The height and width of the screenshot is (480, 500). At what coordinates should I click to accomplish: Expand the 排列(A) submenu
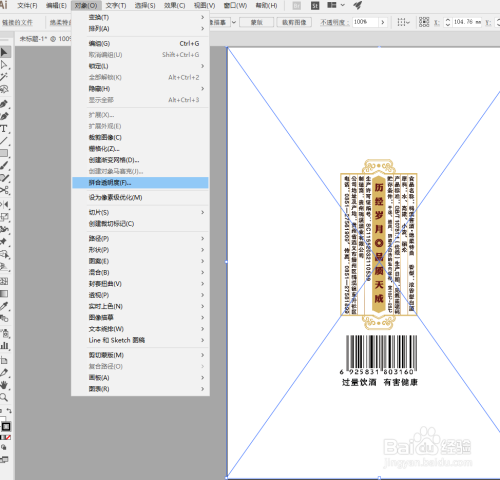coord(140,29)
